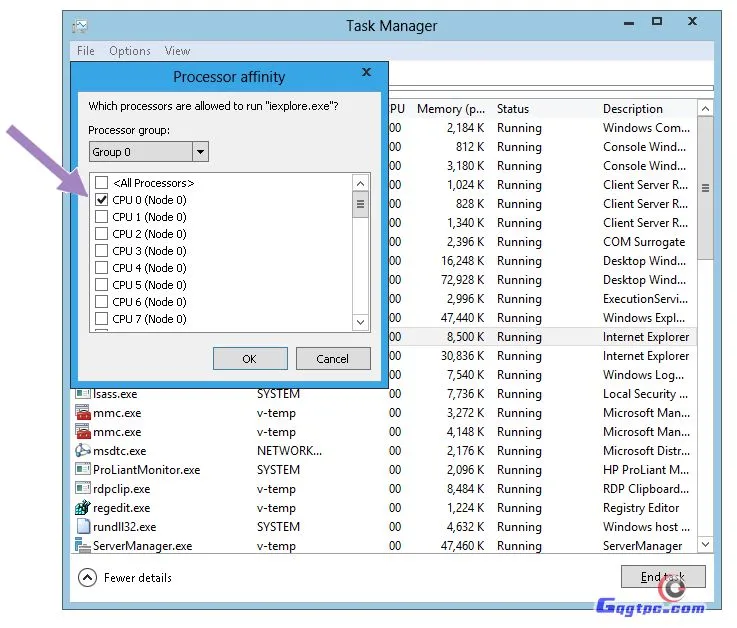The height and width of the screenshot is (628, 737).
Task: Click the CPU list scroll-down arrow
Action: click(361, 322)
